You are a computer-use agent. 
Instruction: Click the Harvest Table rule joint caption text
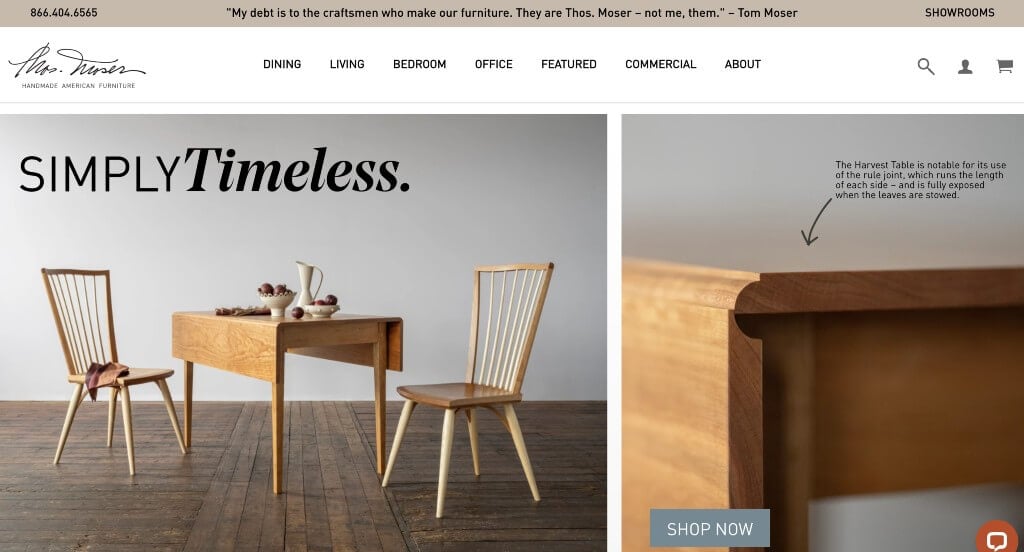point(920,180)
